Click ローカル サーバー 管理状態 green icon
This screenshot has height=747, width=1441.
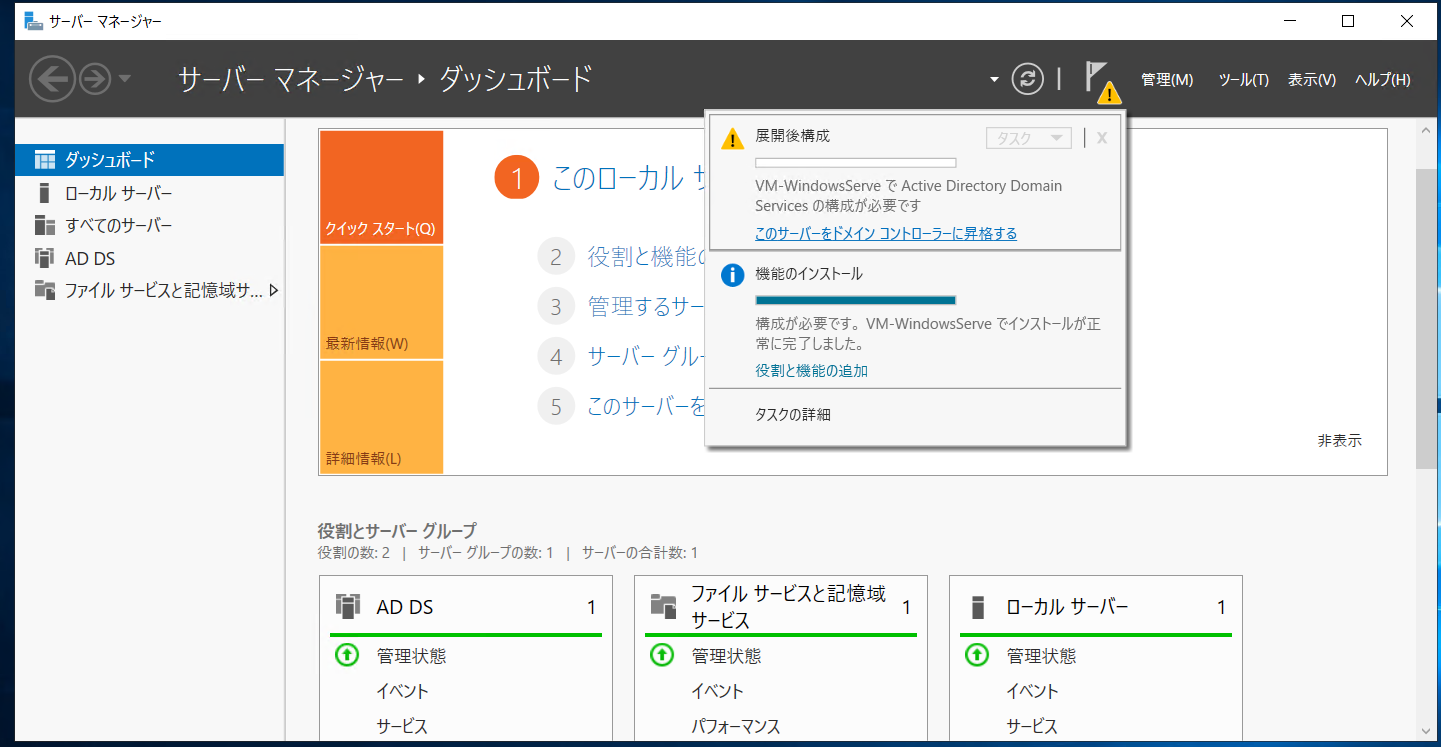pyautogui.click(x=976, y=655)
